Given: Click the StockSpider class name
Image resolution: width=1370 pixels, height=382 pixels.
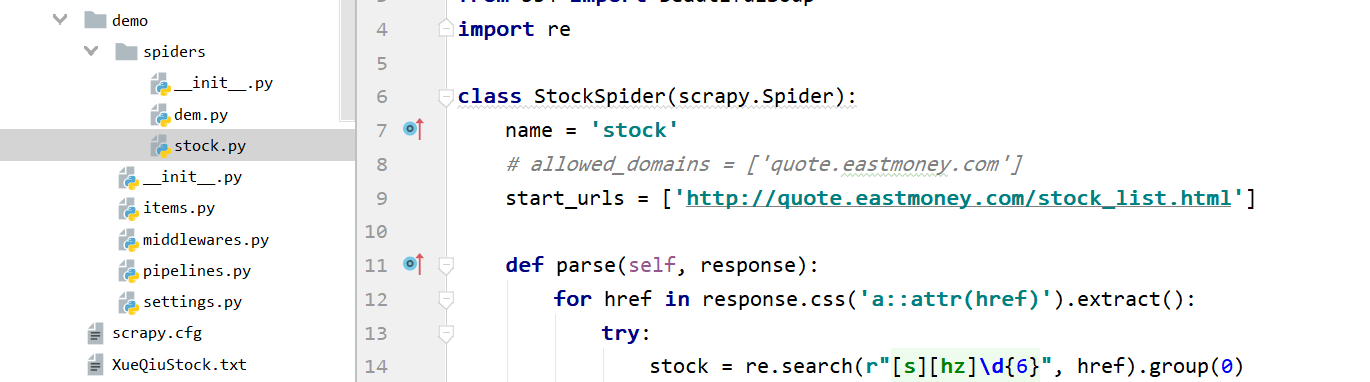Looking at the screenshot, I should click(600, 97).
